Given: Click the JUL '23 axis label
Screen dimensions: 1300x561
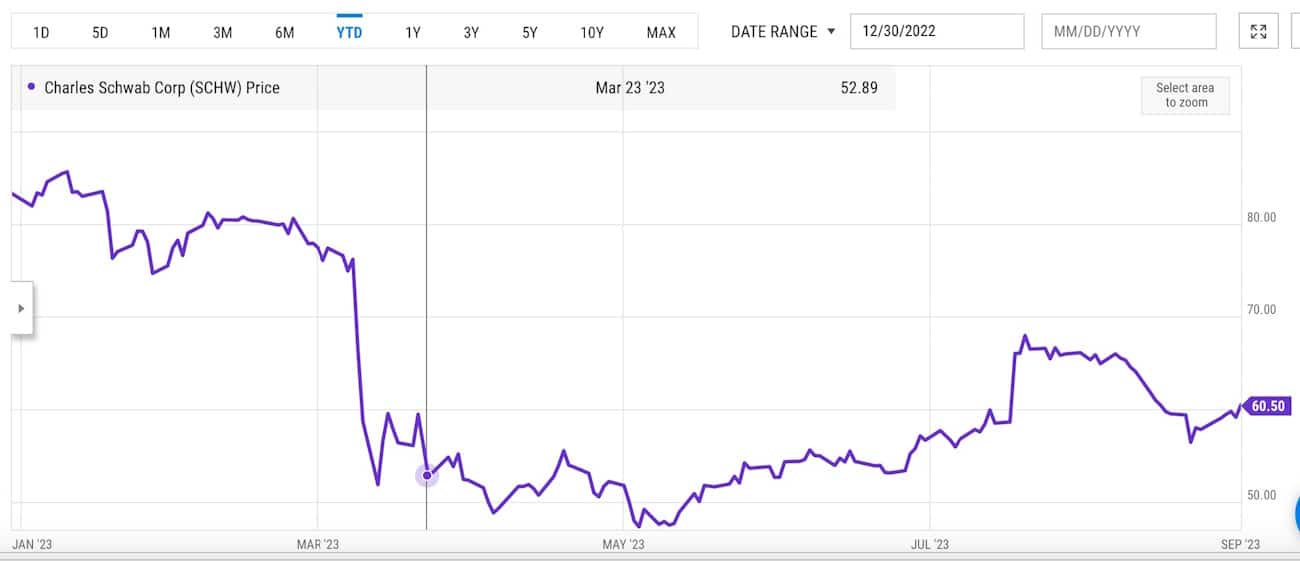Looking at the screenshot, I should [929, 544].
